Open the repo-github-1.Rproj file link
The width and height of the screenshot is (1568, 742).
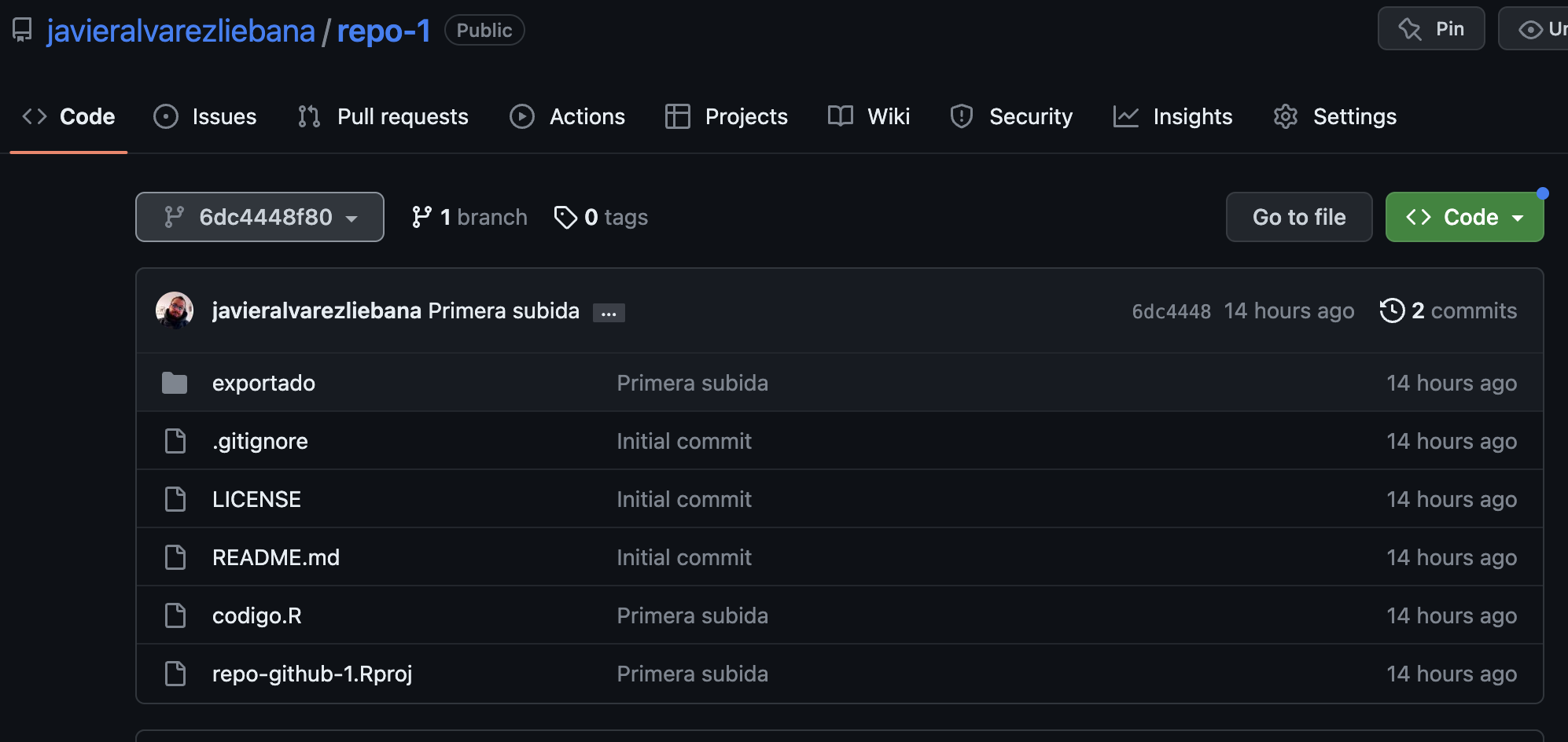click(312, 674)
